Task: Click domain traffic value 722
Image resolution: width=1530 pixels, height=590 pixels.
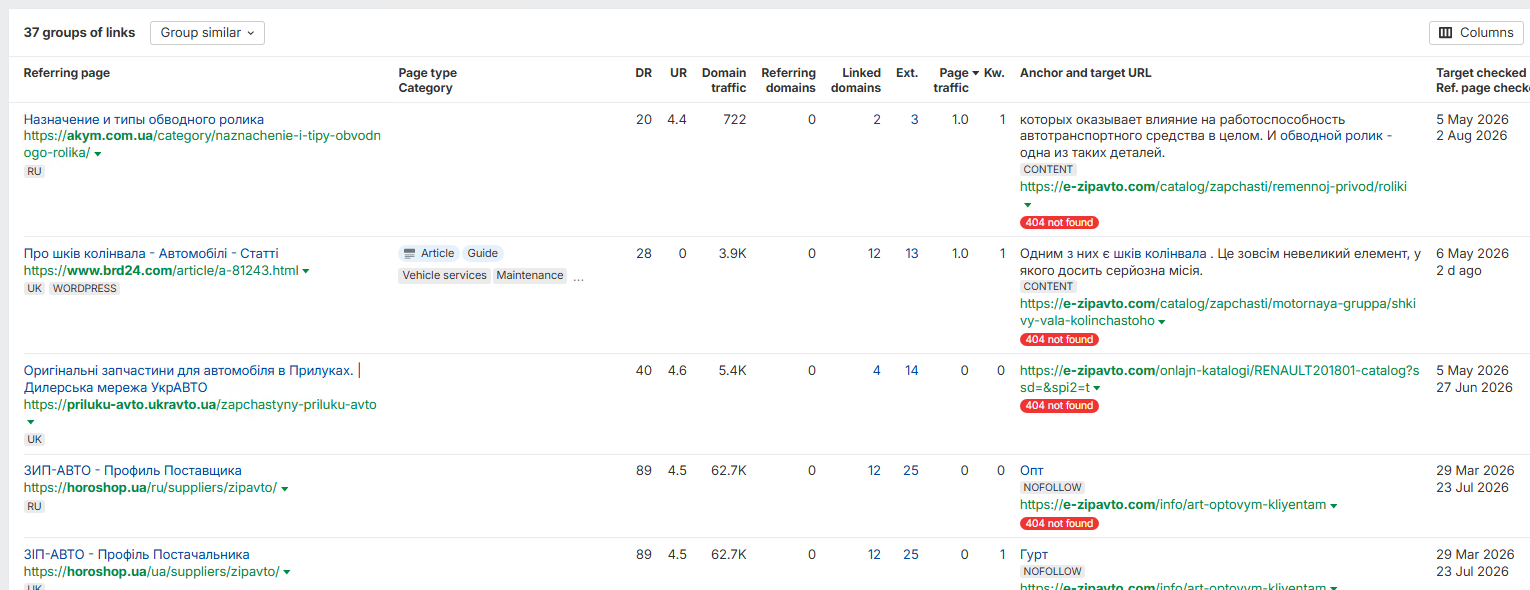Action: [735, 119]
